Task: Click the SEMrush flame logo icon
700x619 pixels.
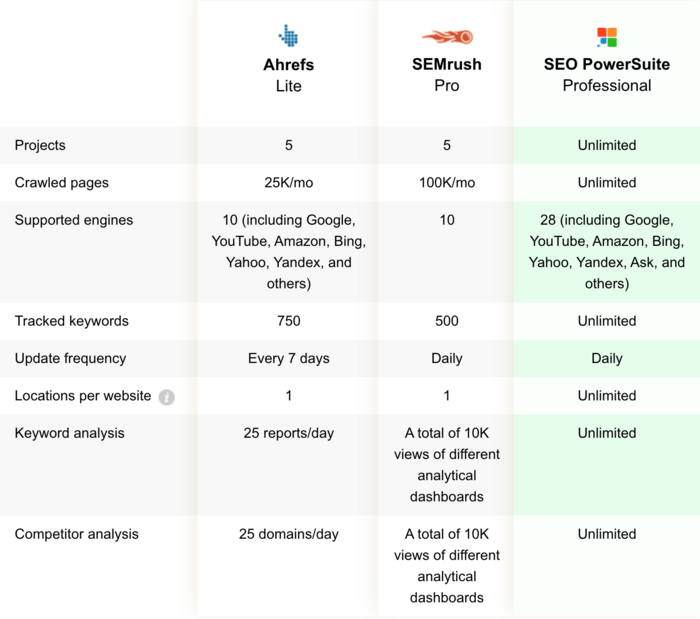Action: 446,37
